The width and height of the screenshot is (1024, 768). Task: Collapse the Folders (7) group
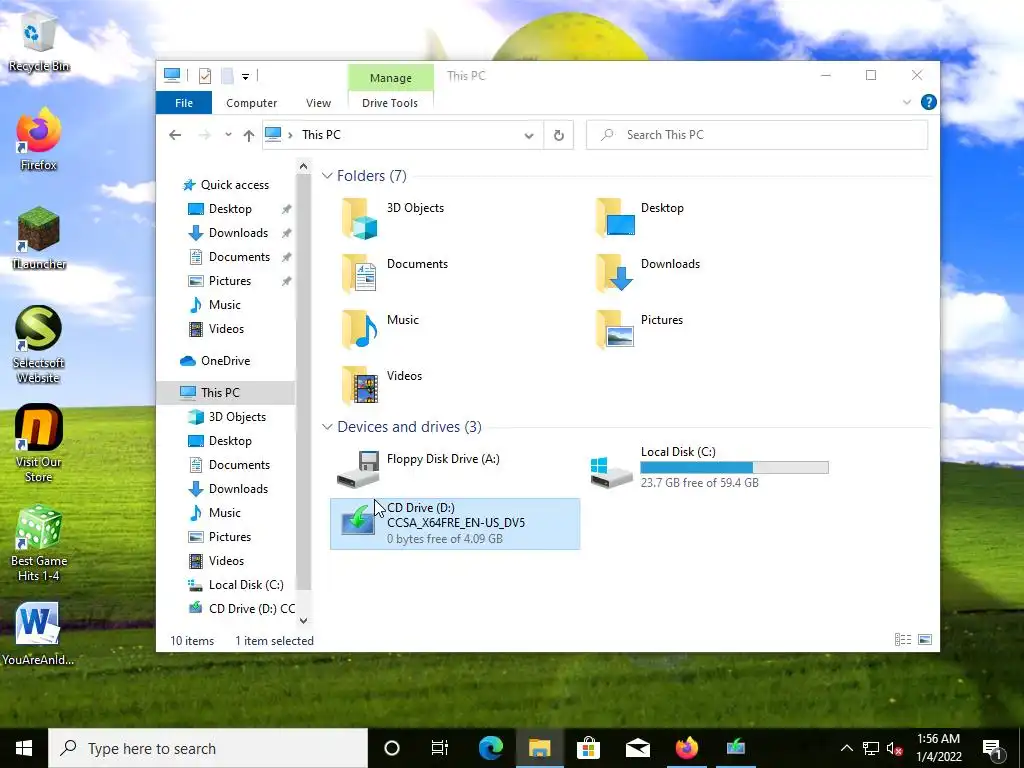click(x=327, y=176)
